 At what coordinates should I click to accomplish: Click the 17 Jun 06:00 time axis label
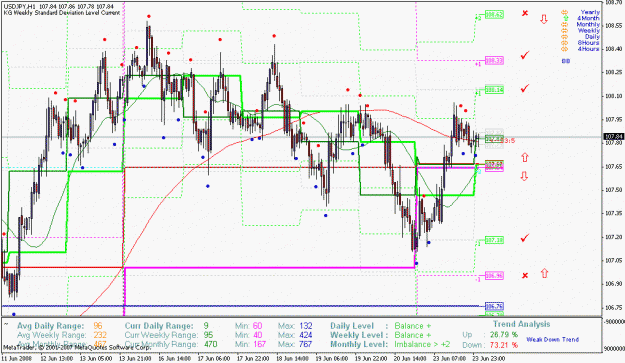[215, 359]
